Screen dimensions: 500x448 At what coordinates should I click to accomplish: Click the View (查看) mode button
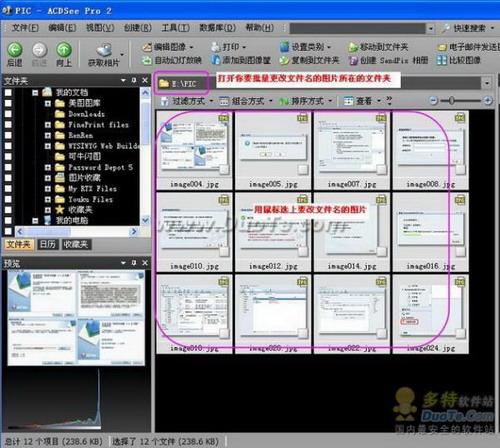tap(362, 101)
